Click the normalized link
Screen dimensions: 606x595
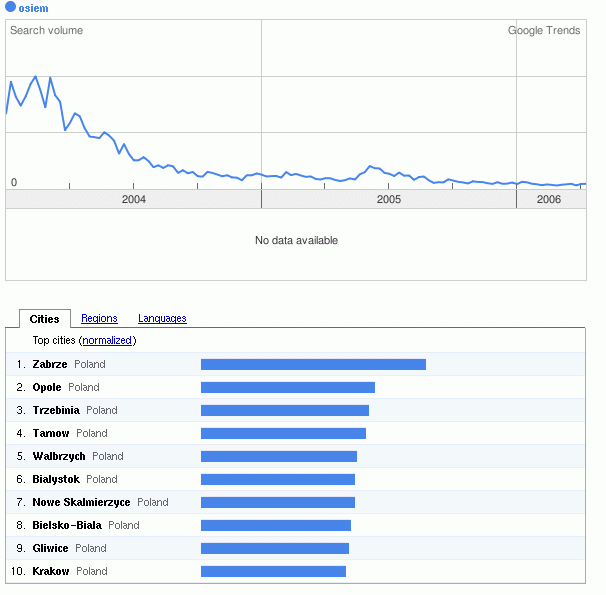tap(107, 341)
